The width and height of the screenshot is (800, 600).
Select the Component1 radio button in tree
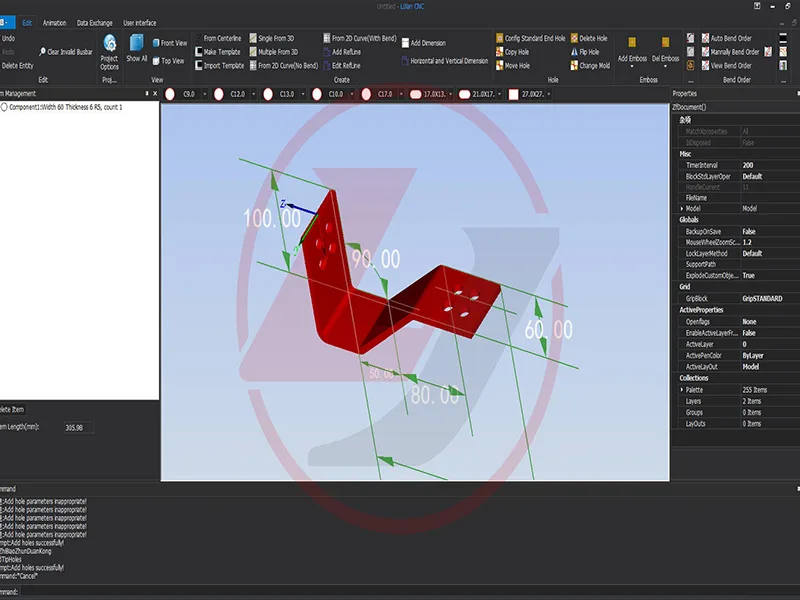click(5, 107)
